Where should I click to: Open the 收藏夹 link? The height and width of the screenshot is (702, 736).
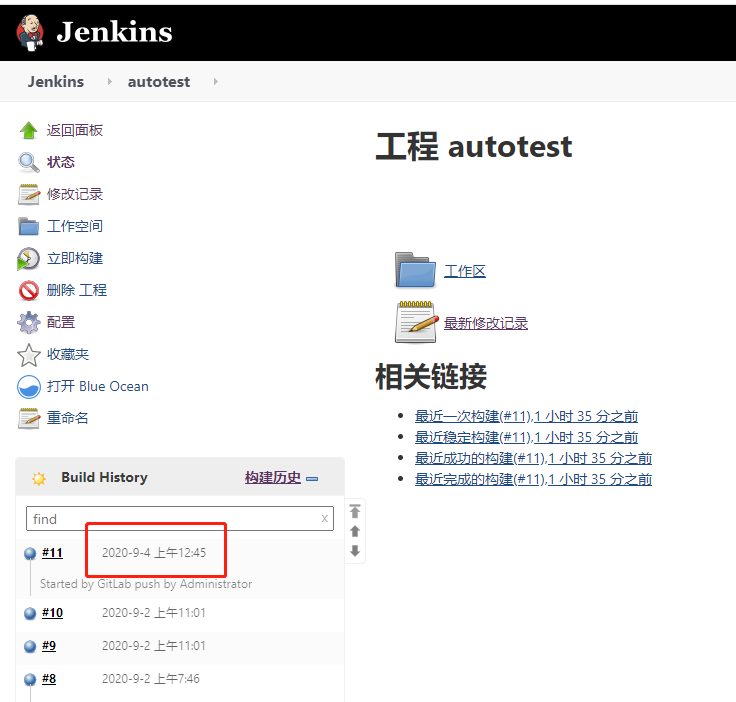point(68,354)
